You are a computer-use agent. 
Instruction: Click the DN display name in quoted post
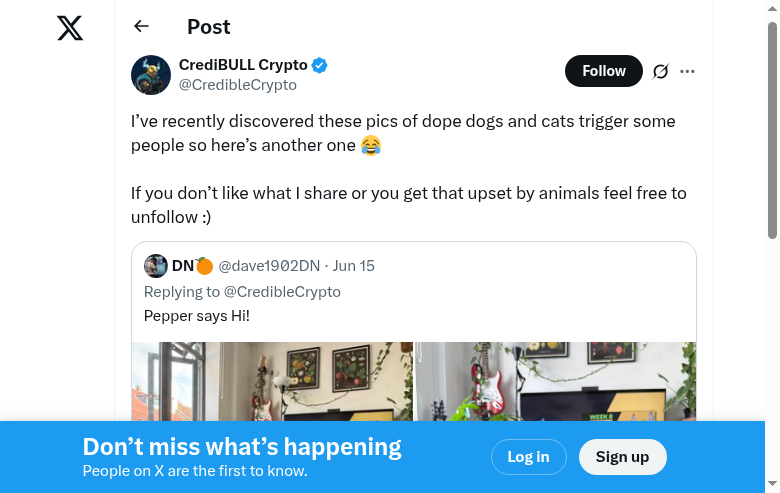(183, 266)
